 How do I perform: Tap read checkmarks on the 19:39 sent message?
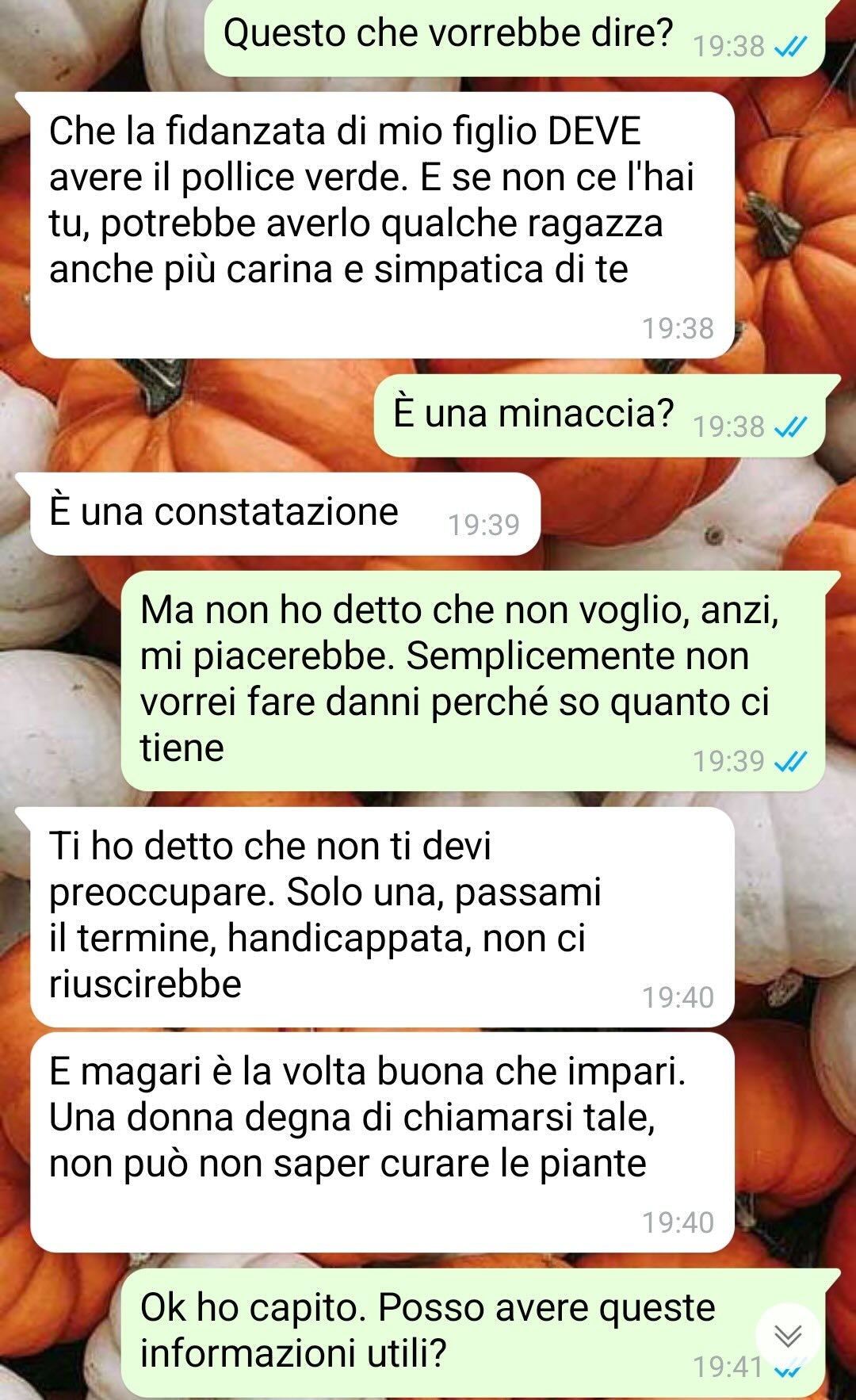coord(790,762)
